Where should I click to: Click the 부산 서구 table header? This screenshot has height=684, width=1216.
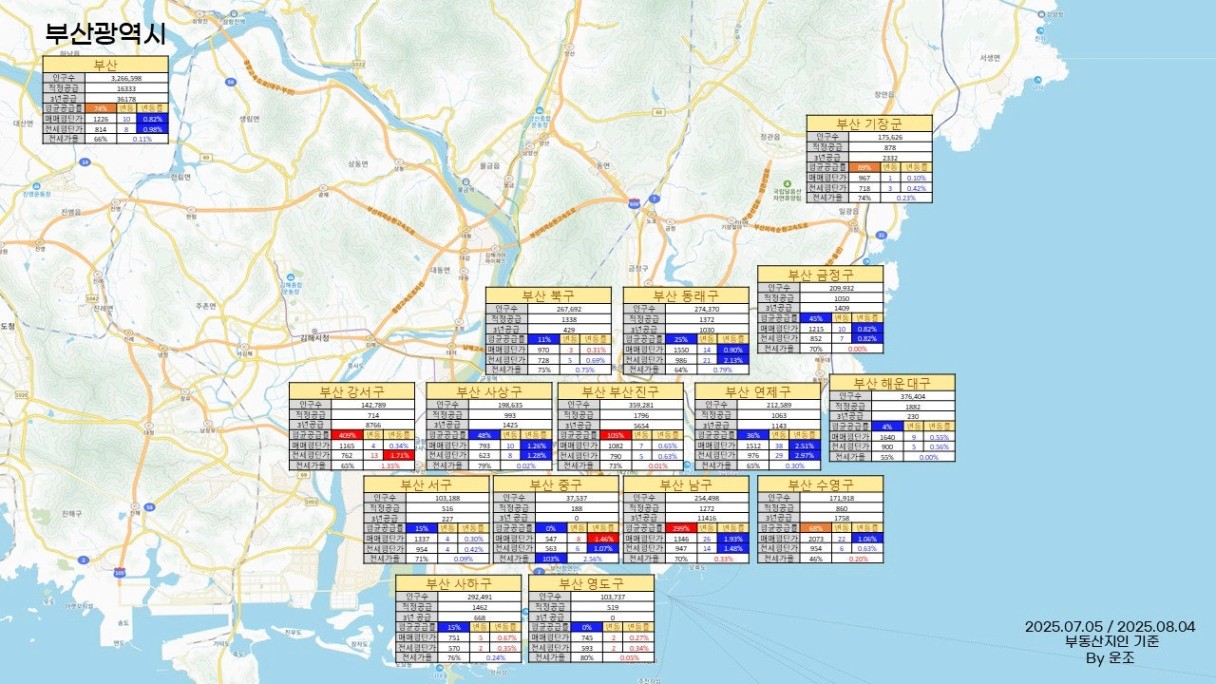pos(426,485)
